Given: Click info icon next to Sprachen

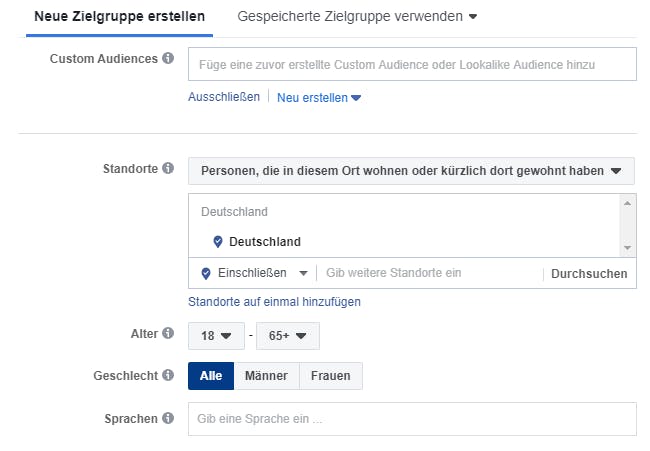Looking at the screenshot, I should [x=168, y=417].
